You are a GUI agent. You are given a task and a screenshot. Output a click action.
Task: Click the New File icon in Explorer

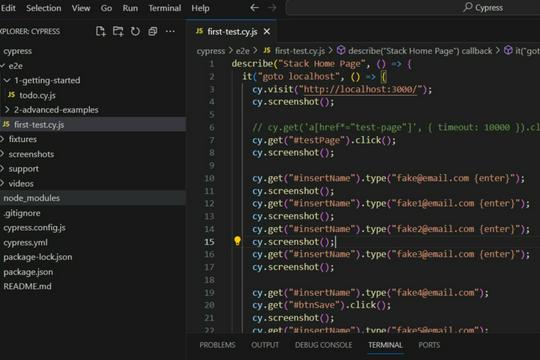point(101,31)
